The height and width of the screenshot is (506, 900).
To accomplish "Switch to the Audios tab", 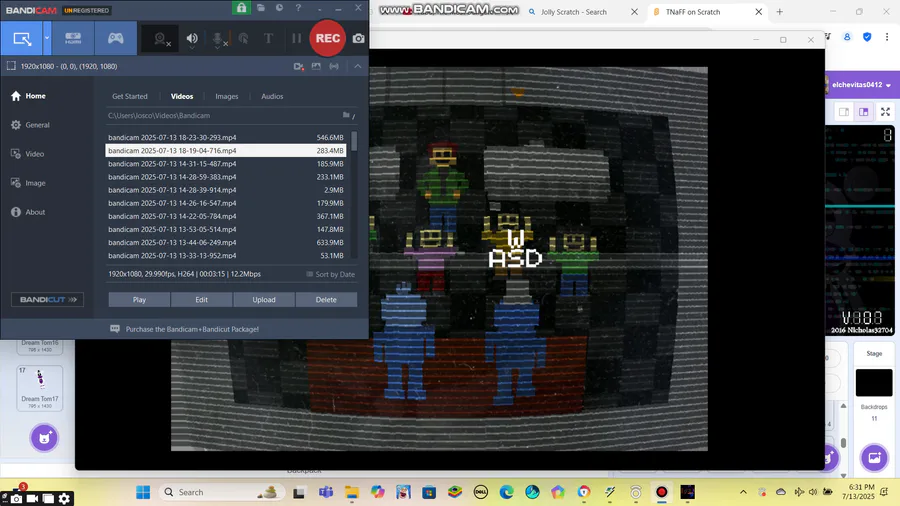I will [272, 96].
